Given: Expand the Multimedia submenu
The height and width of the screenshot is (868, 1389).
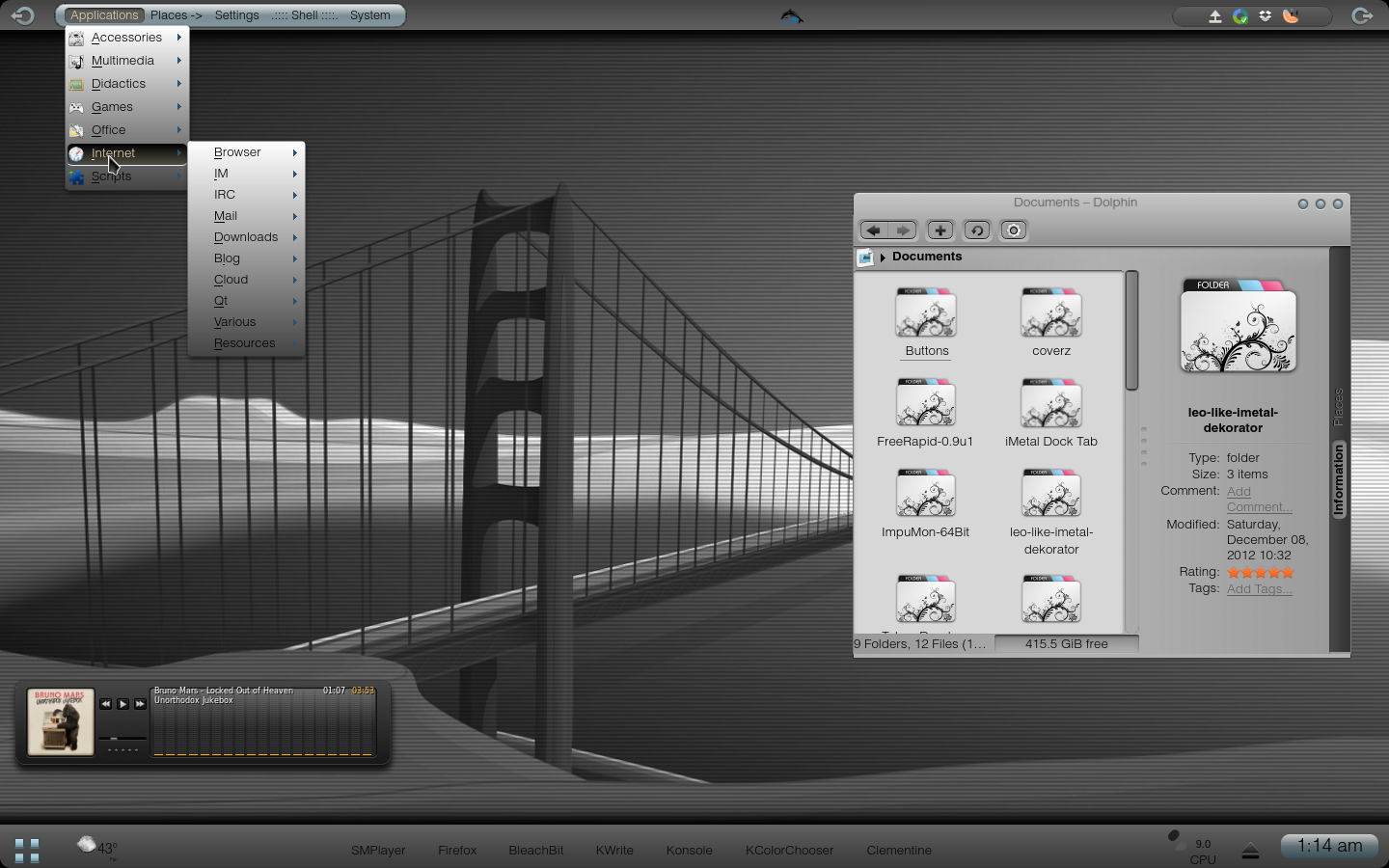Looking at the screenshot, I should pyautogui.click(x=126, y=61).
